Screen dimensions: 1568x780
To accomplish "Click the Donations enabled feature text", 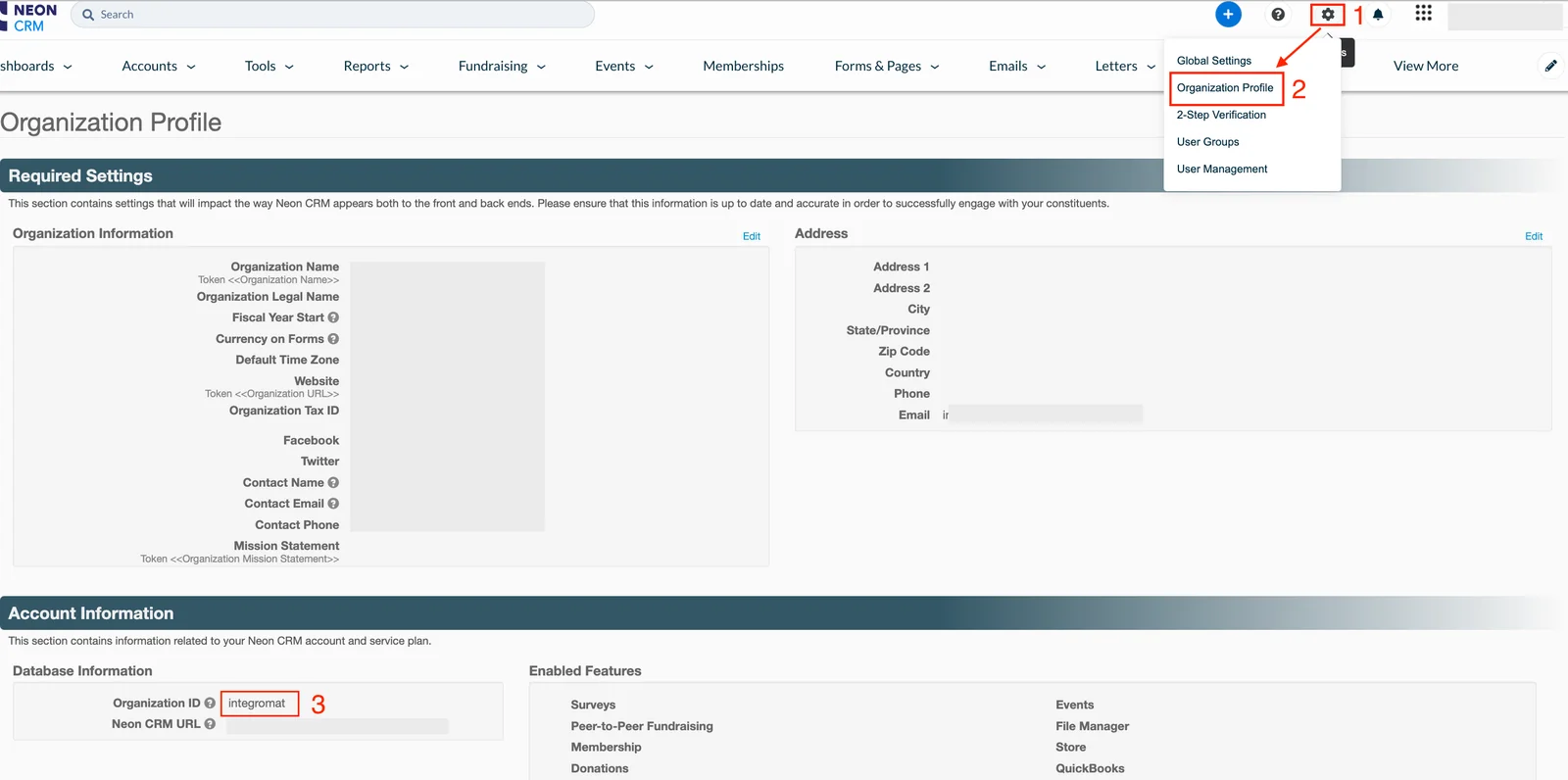I will [600, 768].
